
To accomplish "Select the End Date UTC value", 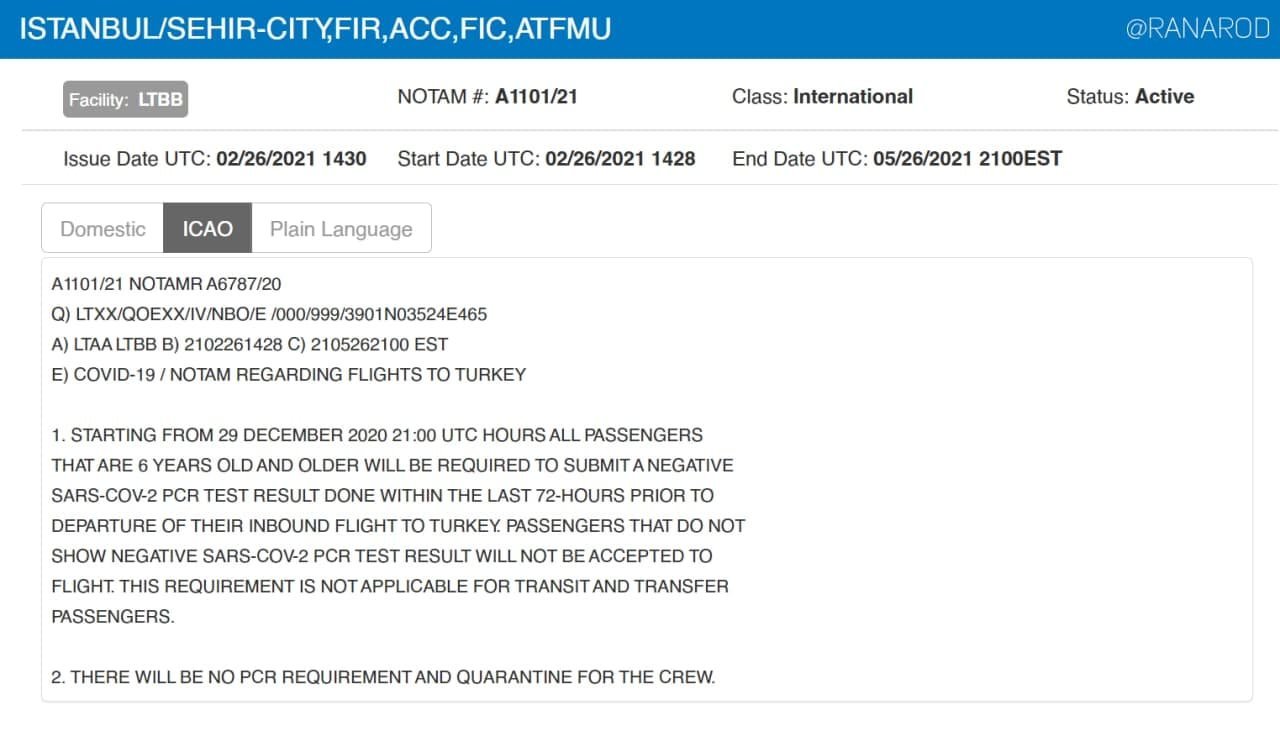I will [967, 158].
